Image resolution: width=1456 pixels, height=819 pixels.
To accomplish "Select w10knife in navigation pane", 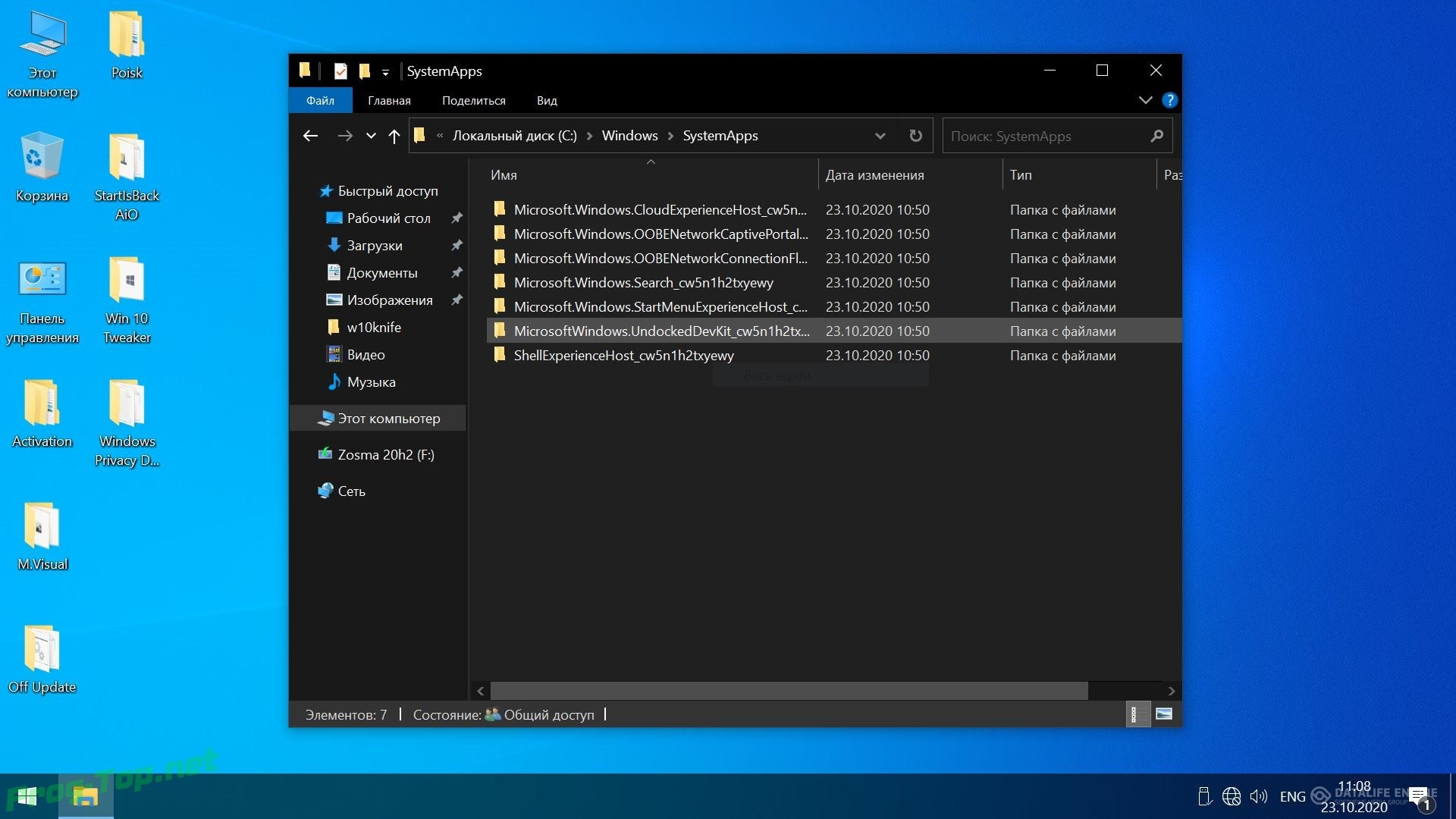I will [364, 328].
